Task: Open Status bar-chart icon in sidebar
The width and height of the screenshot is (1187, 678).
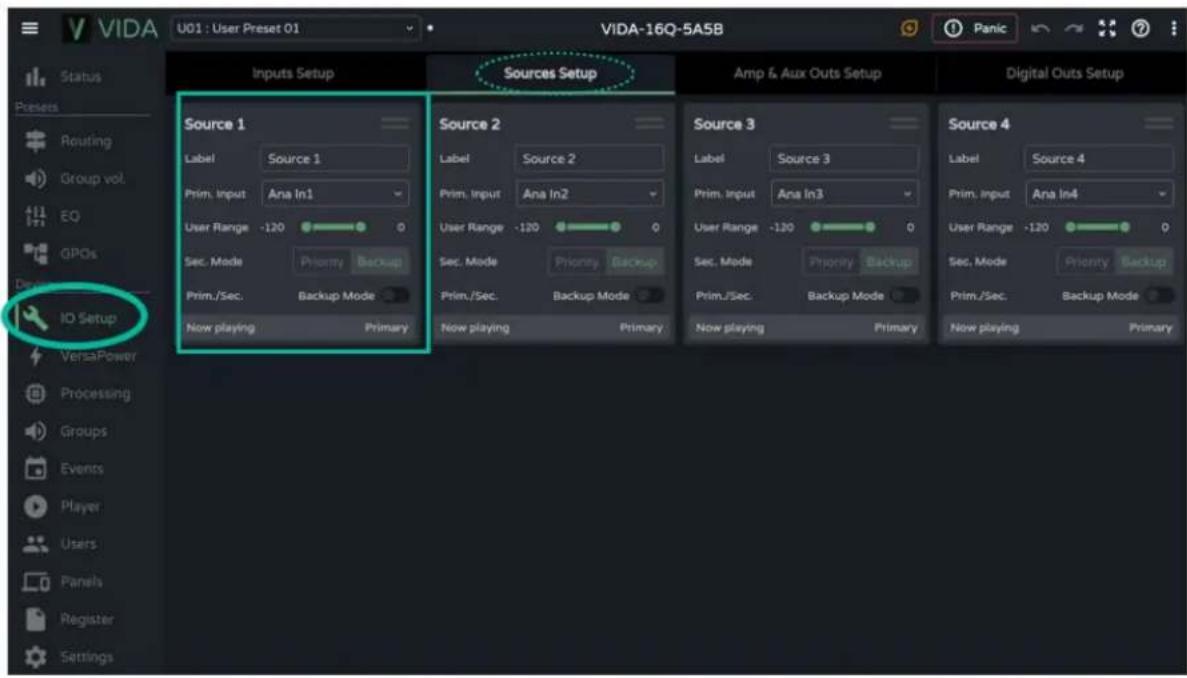Action: click(35, 76)
